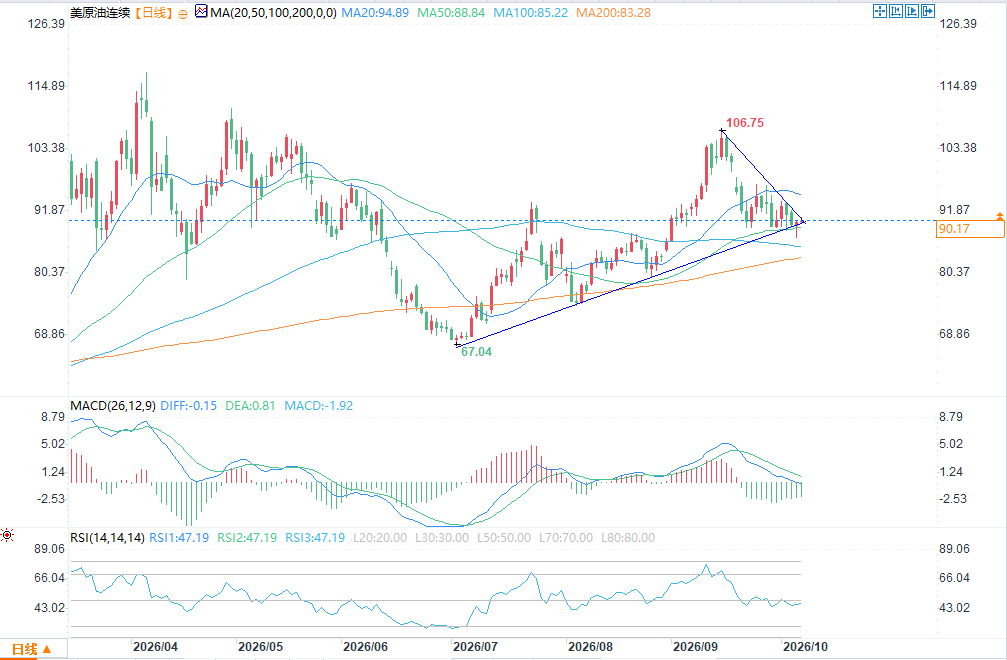Screen dimensions: 1007x660
Task: Click the crosshair cursor icon in top-right toolbar
Action: tap(880, 11)
